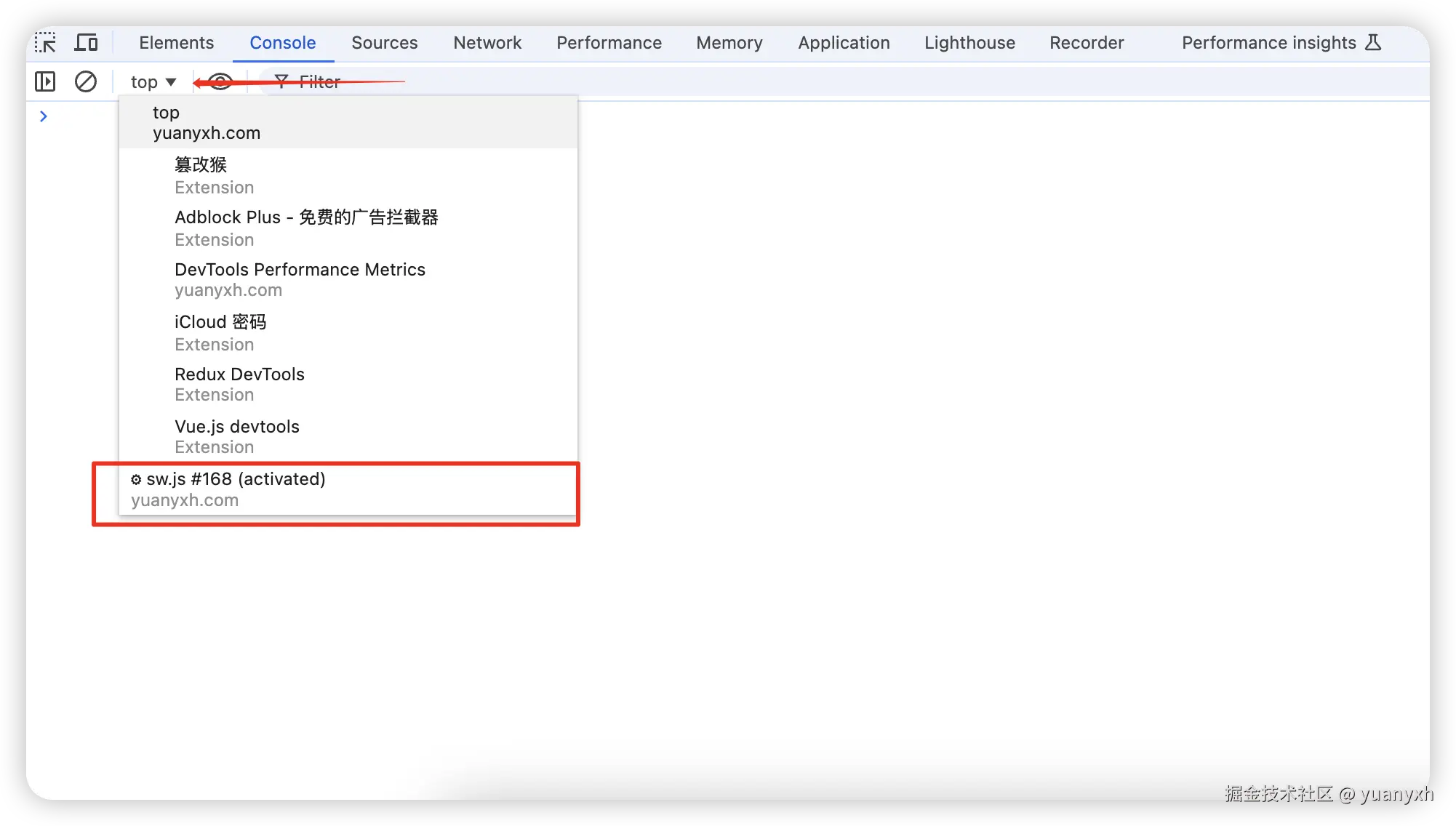Image resolution: width=1456 pixels, height=826 pixels.
Task: Click the Performance insights flask icon
Action: point(1373,42)
